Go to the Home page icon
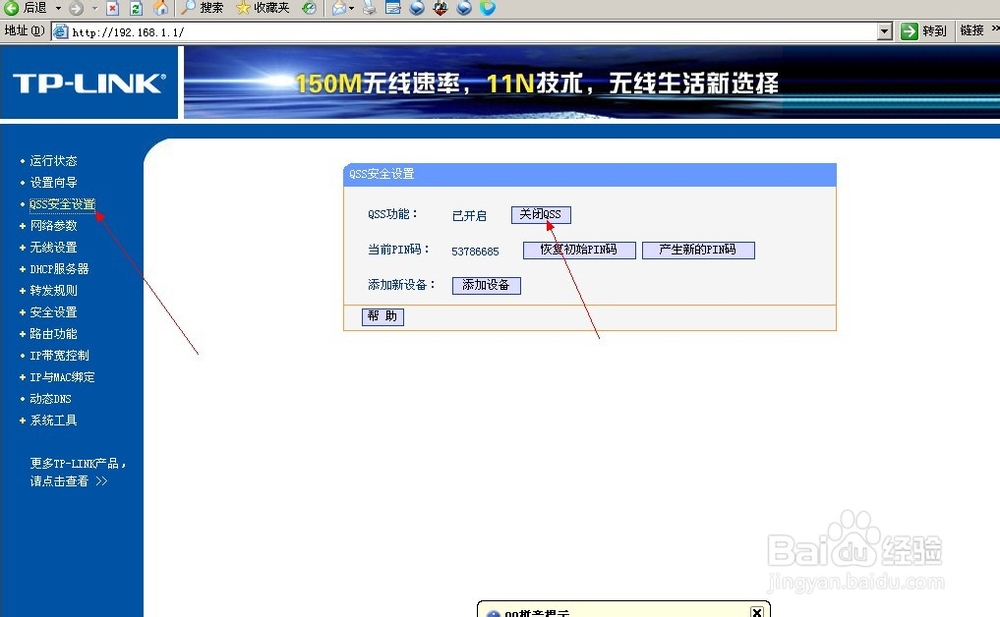This screenshot has height=617, width=1000. coord(161,8)
